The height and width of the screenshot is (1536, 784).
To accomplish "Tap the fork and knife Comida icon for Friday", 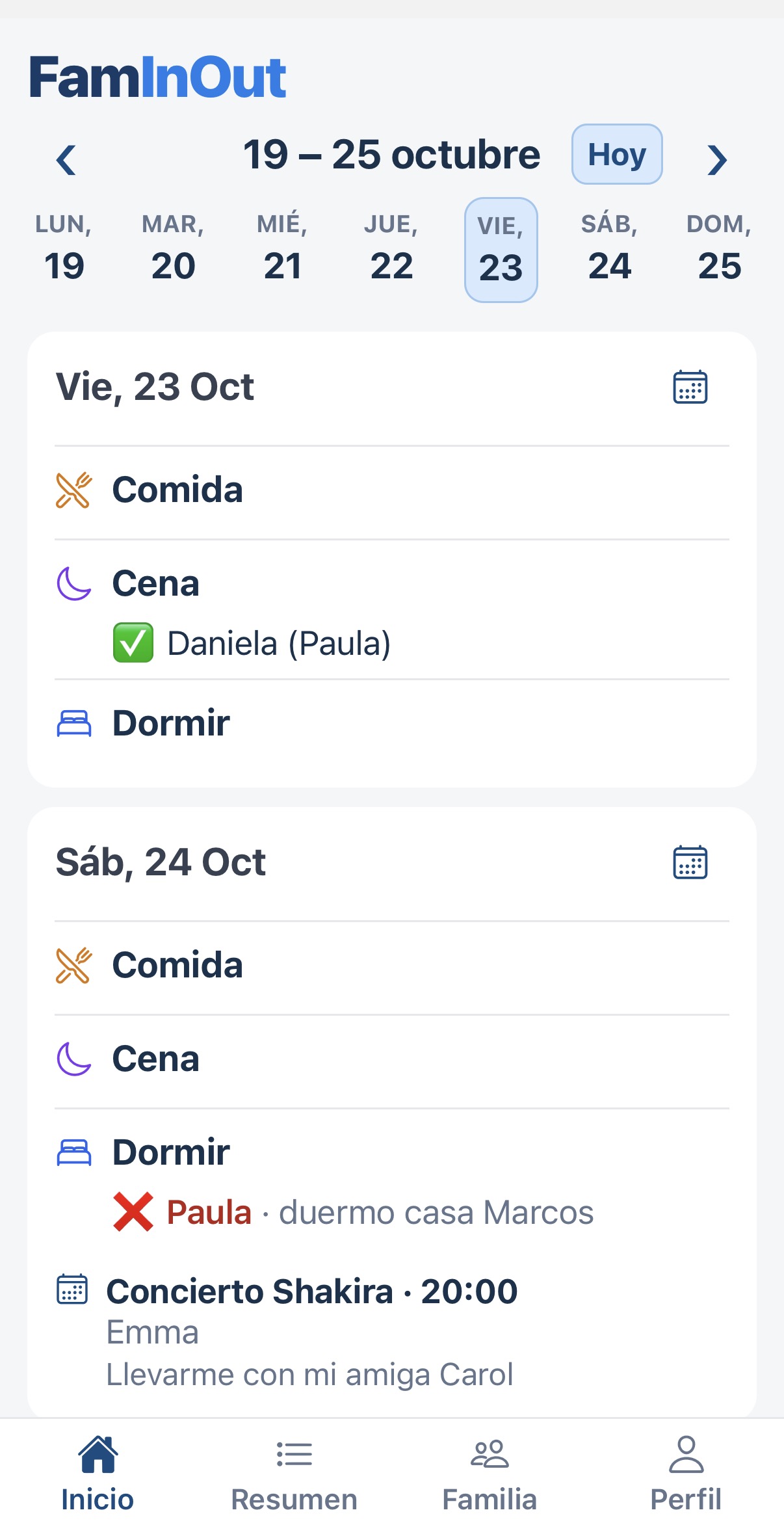I will pos(73,490).
